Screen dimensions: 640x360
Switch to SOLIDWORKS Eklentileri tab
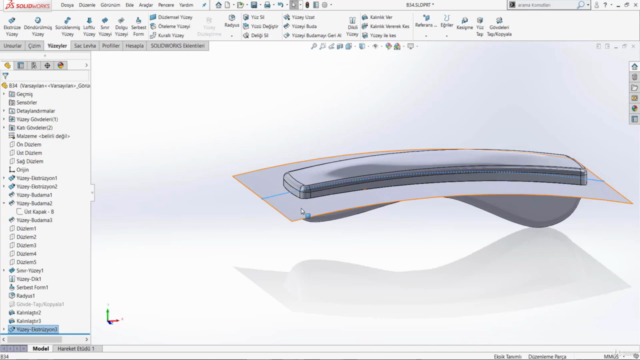coord(178,46)
